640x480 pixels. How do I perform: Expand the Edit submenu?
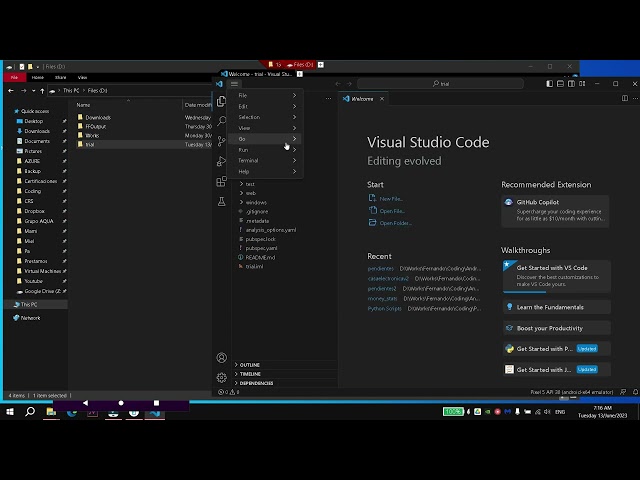(x=265, y=106)
